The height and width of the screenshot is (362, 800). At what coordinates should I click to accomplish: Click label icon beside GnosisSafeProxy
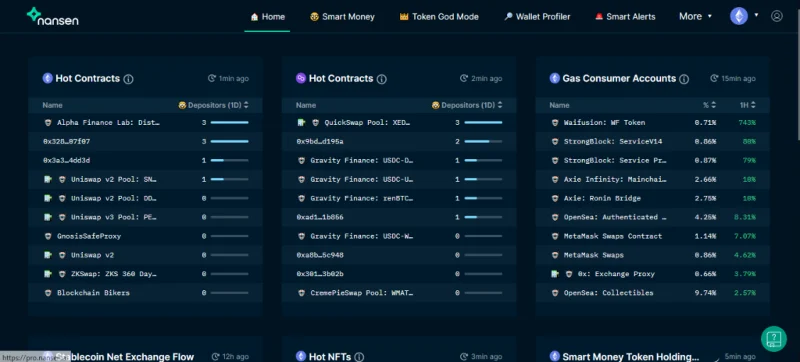click(48, 236)
